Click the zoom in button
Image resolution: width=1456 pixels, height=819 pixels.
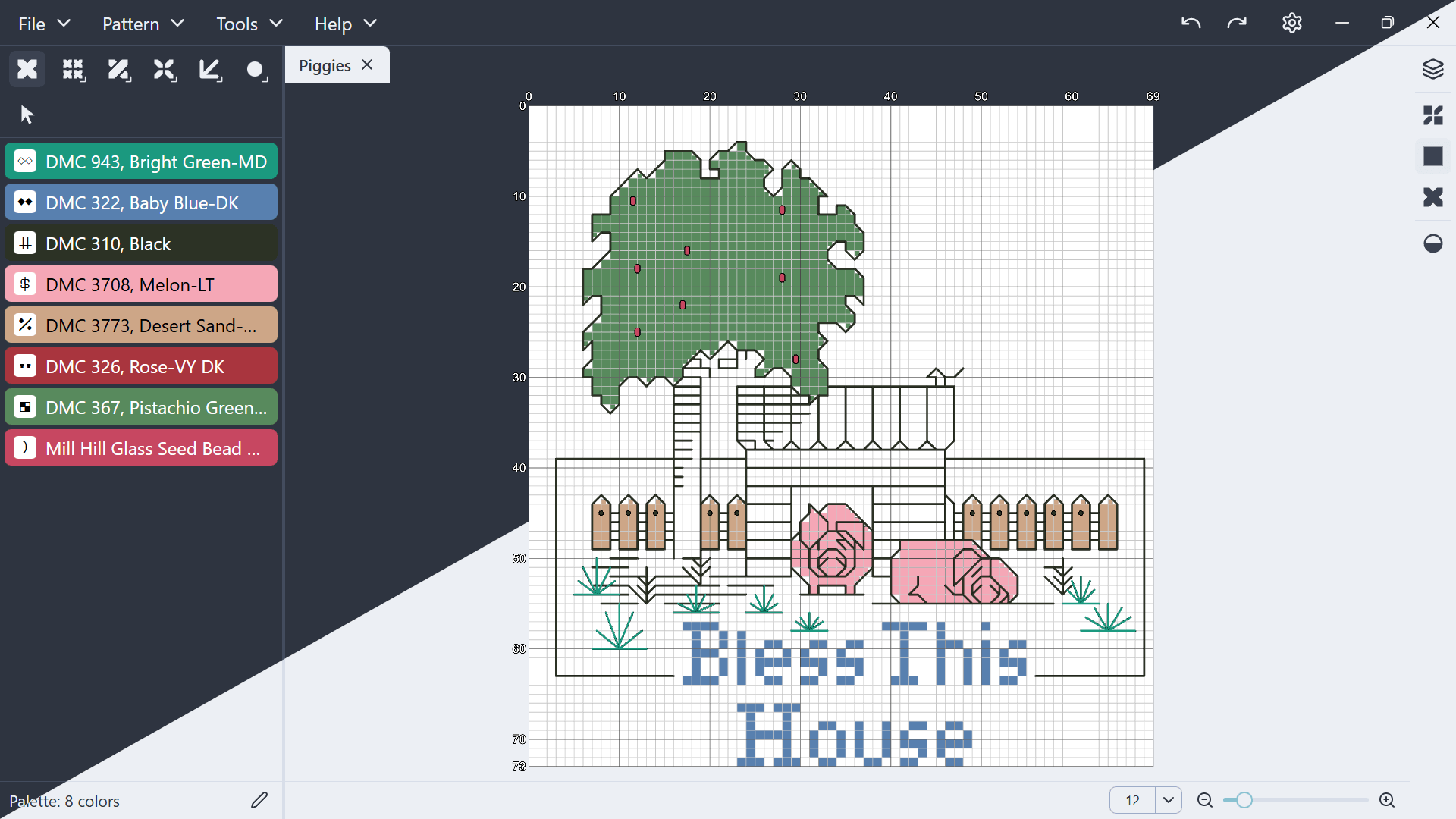(x=1387, y=800)
